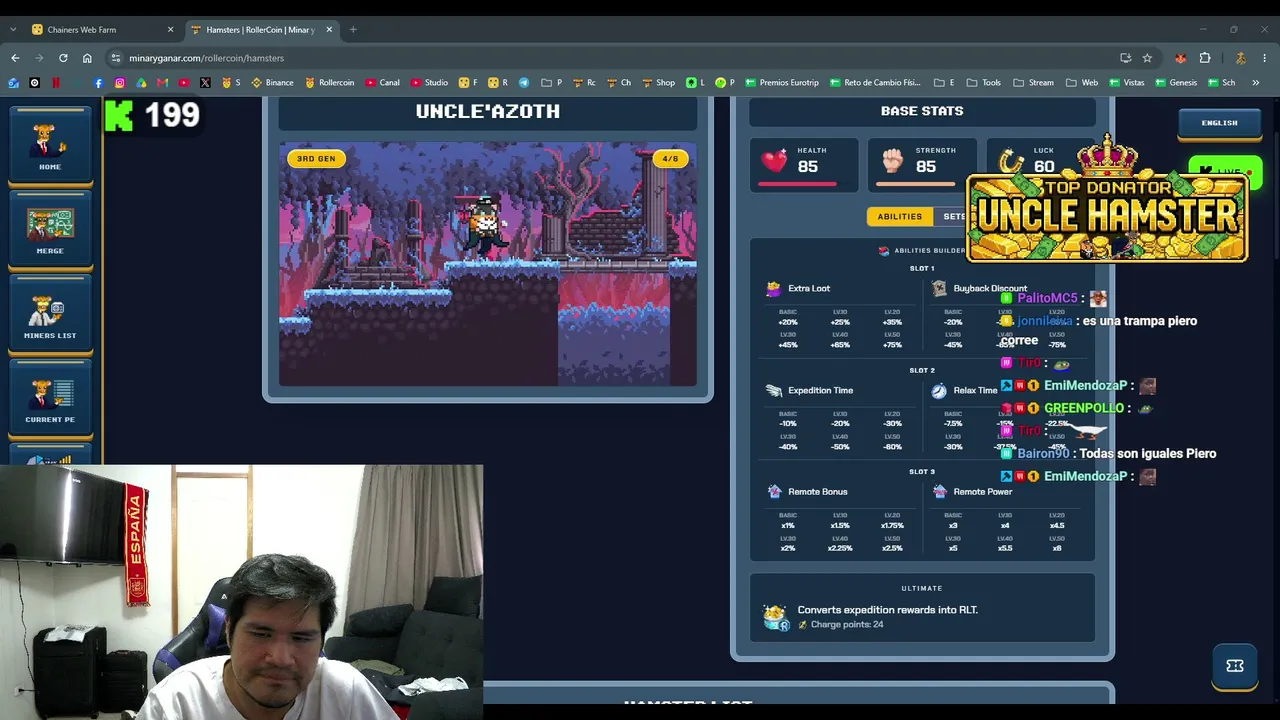The height and width of the screenshot is (720, 1280).
Task: Open the Instagram bookmark icon
Action: coord(120,83)
